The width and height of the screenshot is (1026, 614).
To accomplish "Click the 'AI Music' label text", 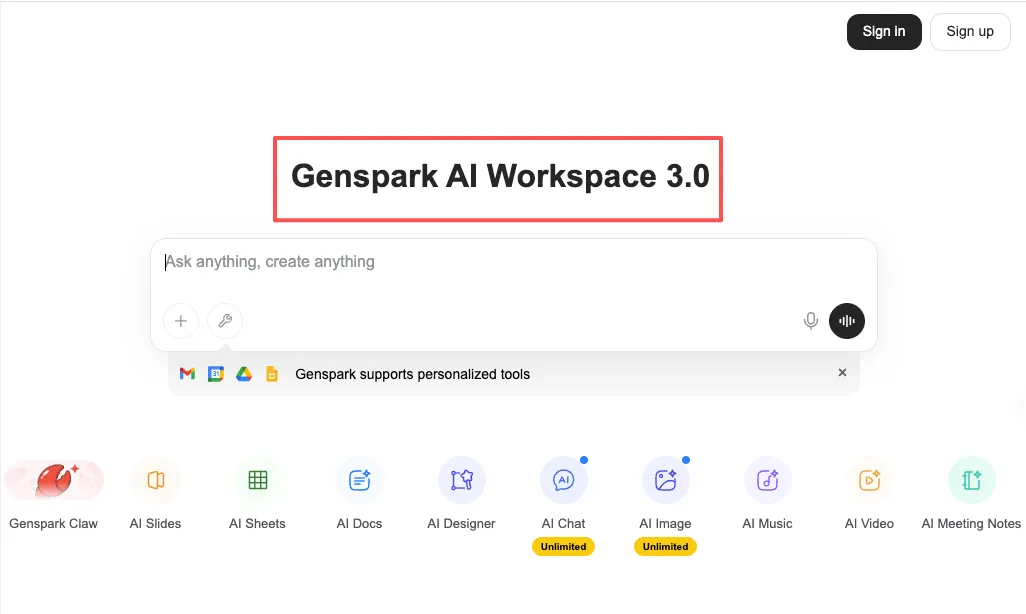I will [x=767, y=524].
